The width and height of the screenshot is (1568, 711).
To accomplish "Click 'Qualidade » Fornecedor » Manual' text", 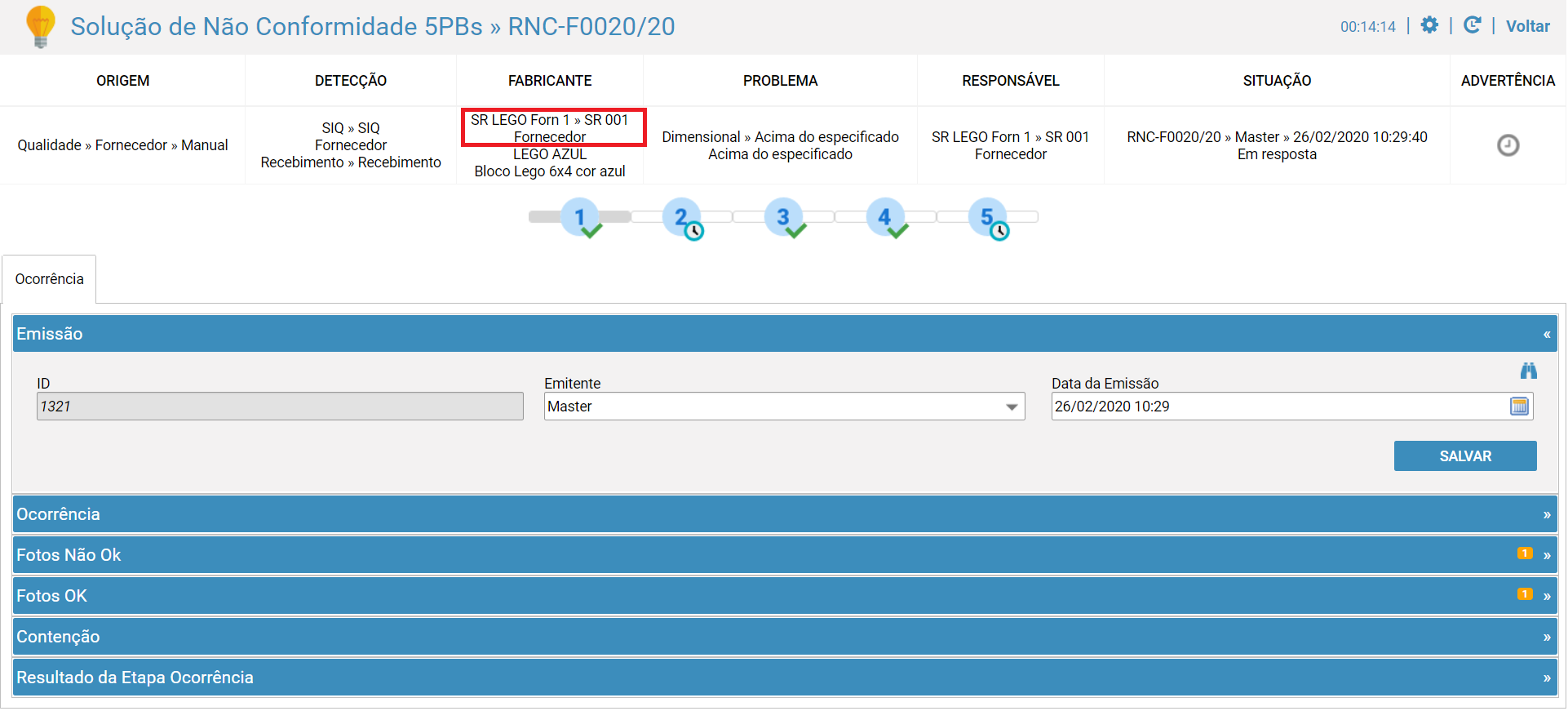I will [122, 145].
